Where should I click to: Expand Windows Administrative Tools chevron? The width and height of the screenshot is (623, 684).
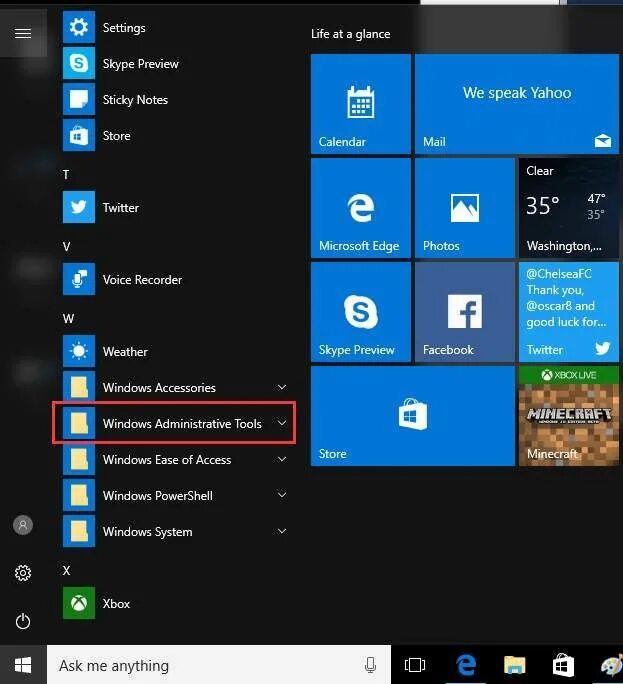[x=282, y=423]
